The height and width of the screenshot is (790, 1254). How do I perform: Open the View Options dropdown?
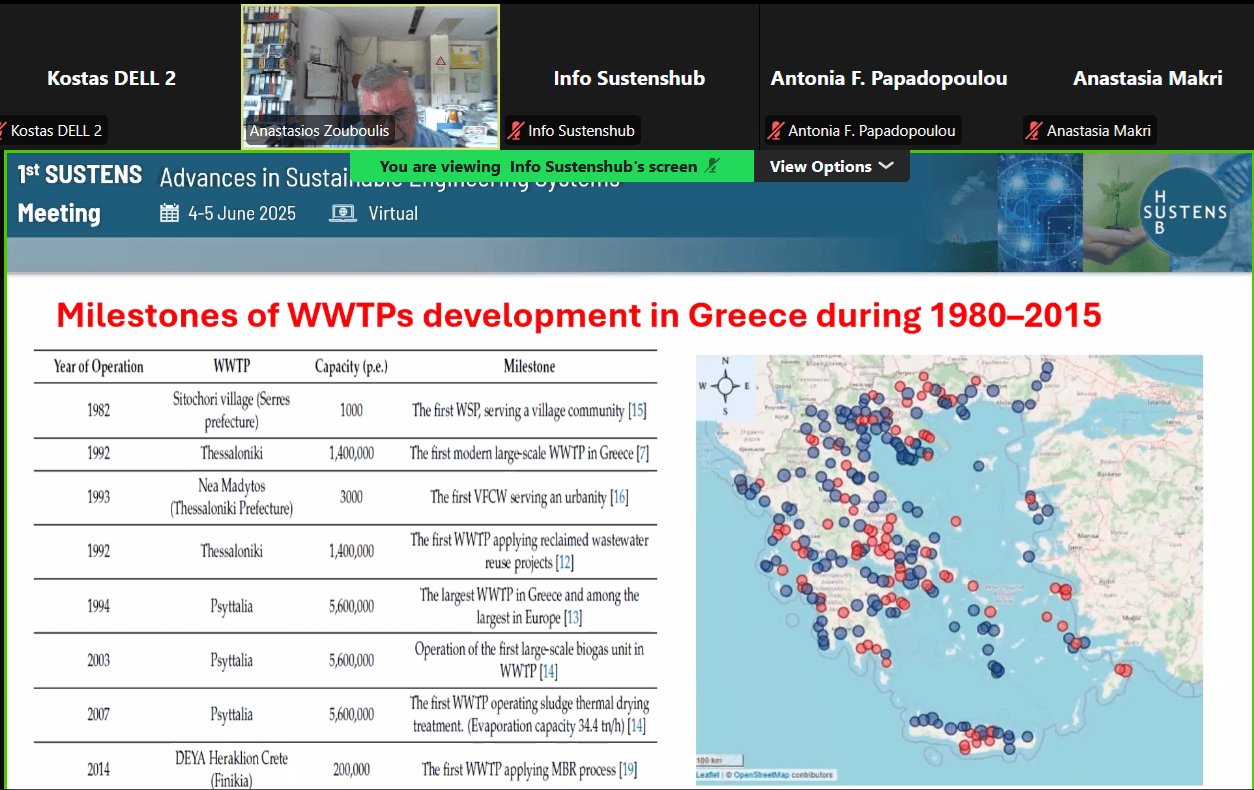pos(830,167)
